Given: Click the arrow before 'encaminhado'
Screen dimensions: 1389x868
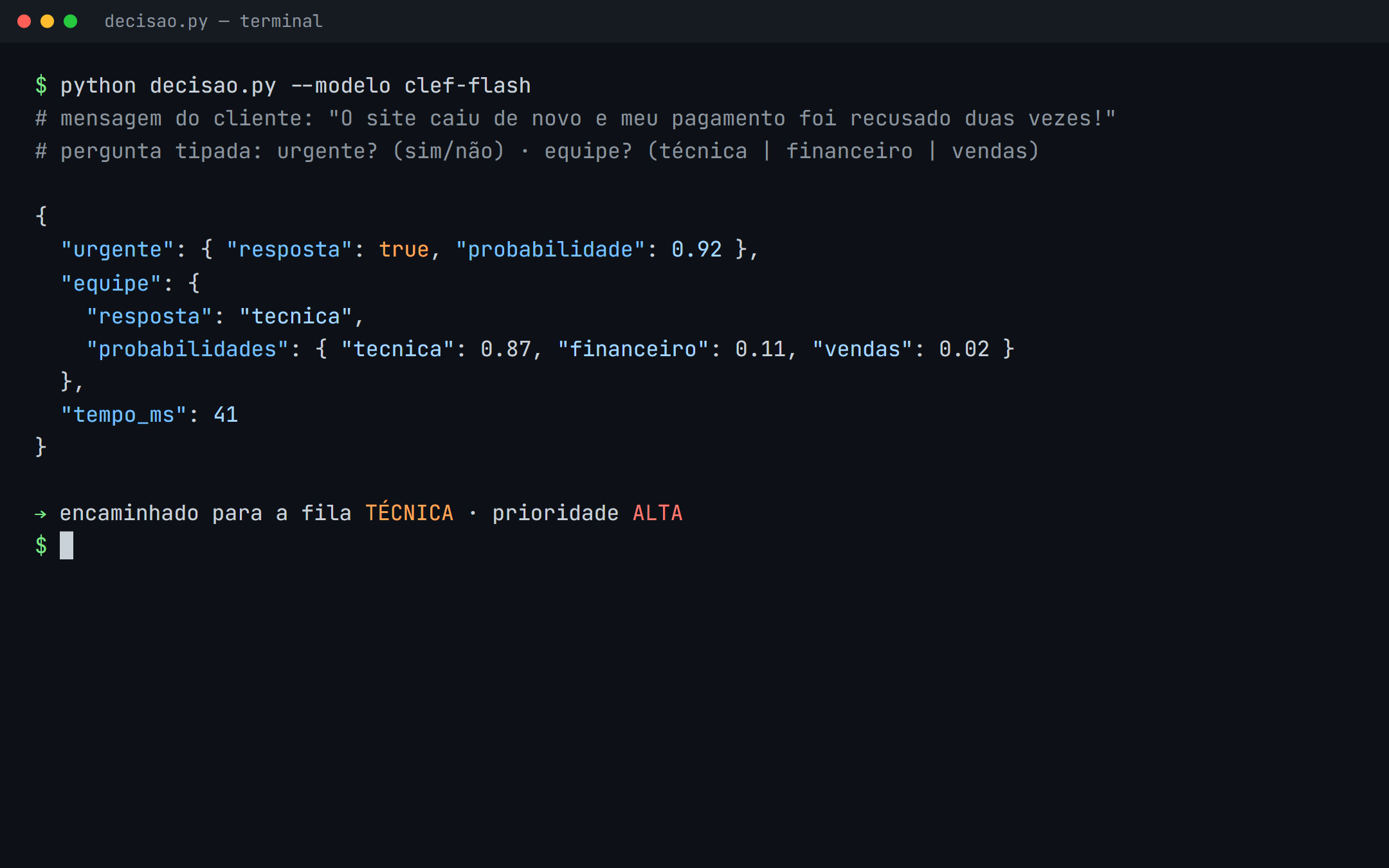Looking at the screenshot, I should pos(41,514).
